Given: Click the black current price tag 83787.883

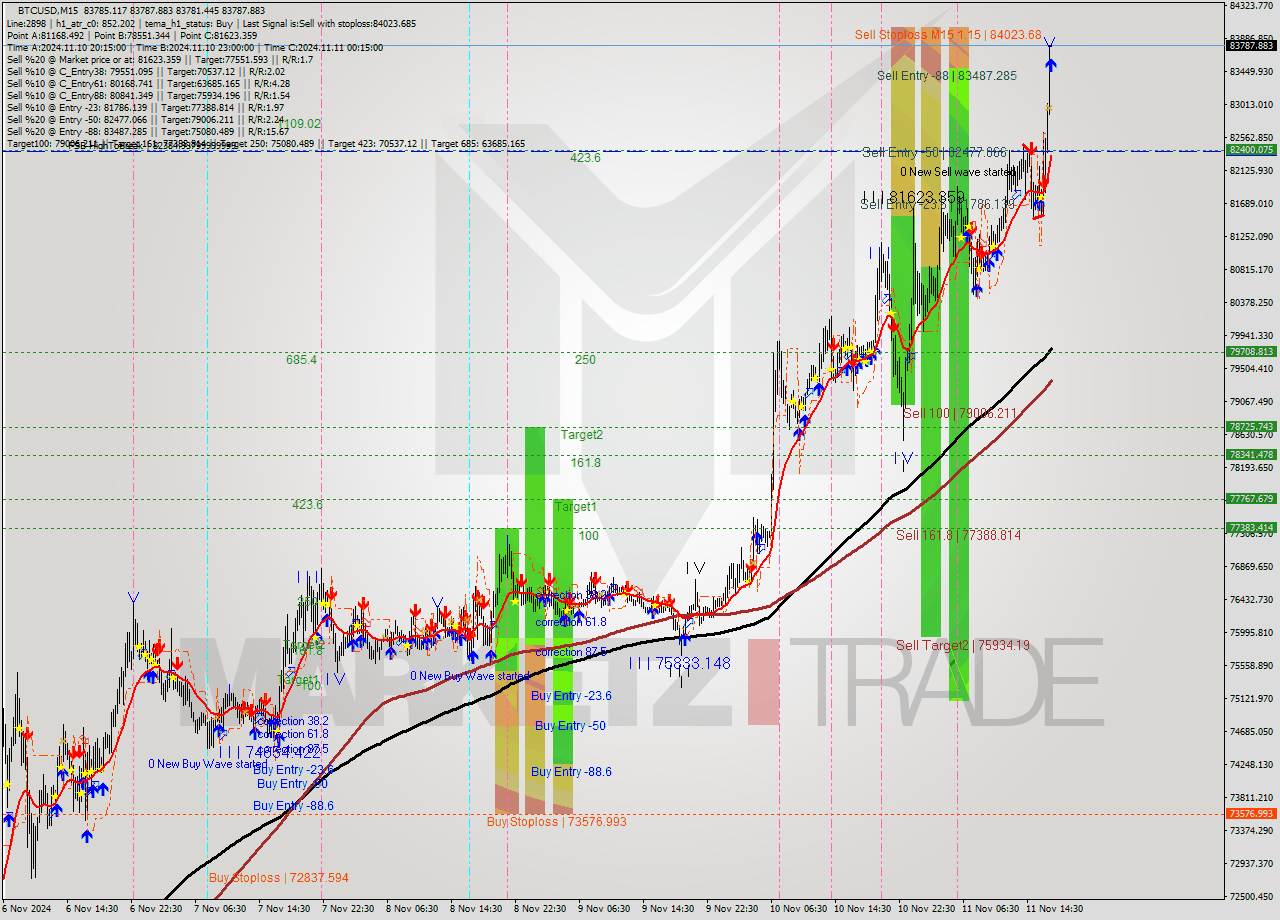Looking at the screenshot, I should tap(1250, 45).
